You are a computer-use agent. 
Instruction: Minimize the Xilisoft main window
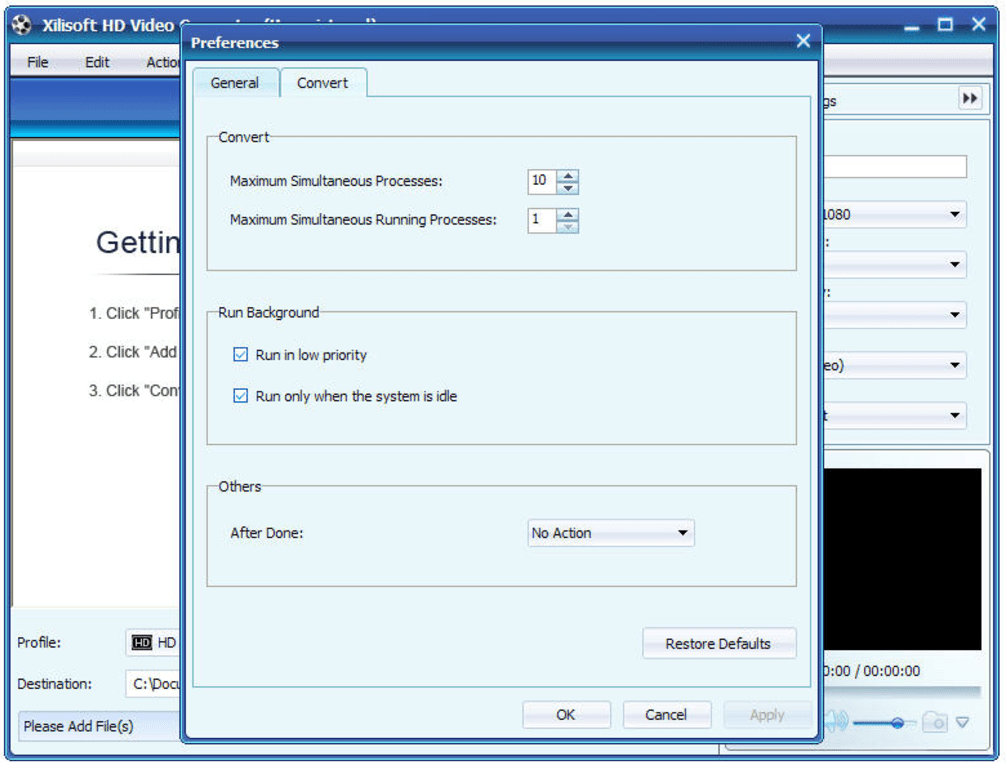[911, 28]
